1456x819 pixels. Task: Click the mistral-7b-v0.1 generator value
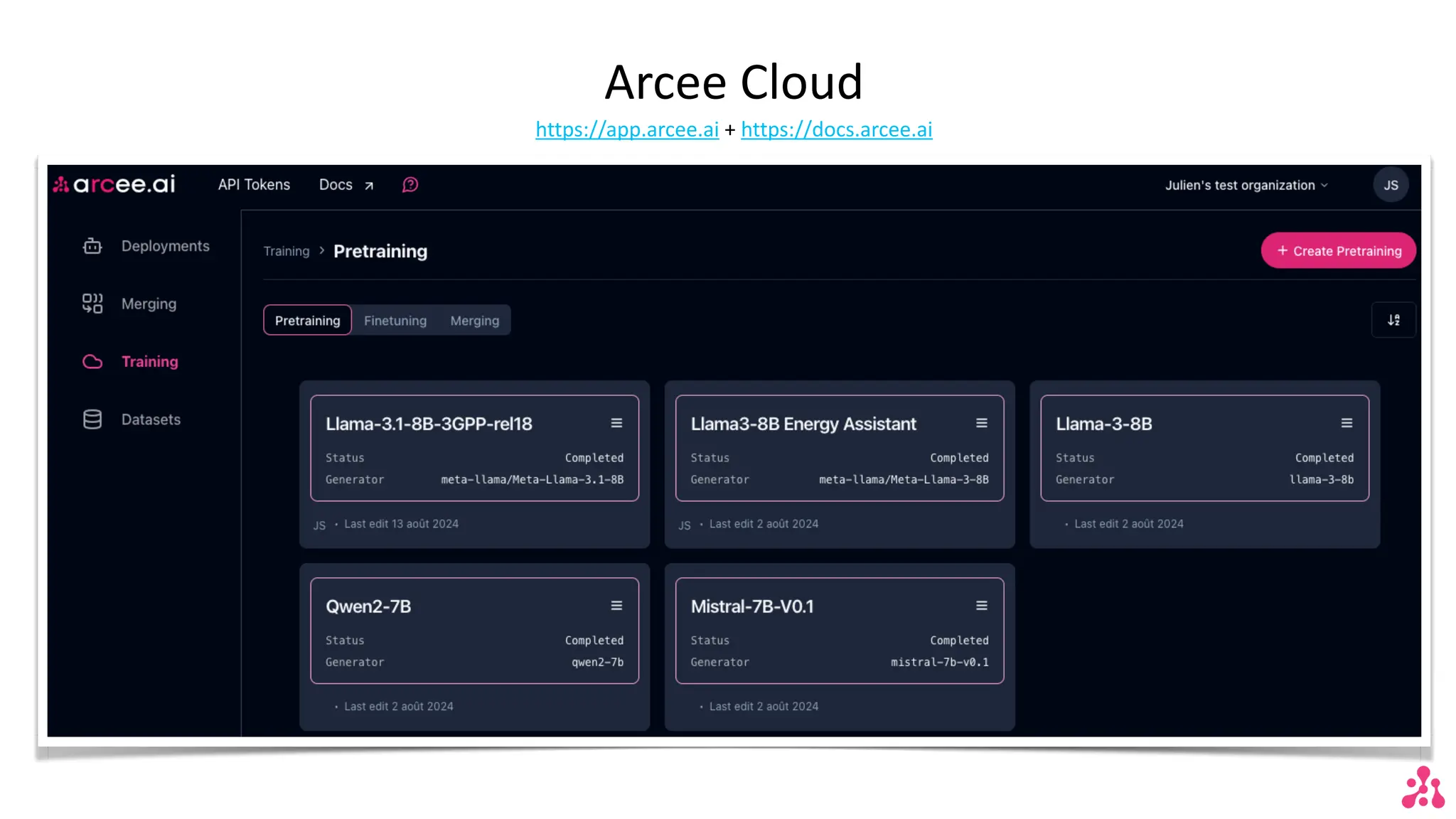pos(939,663)
